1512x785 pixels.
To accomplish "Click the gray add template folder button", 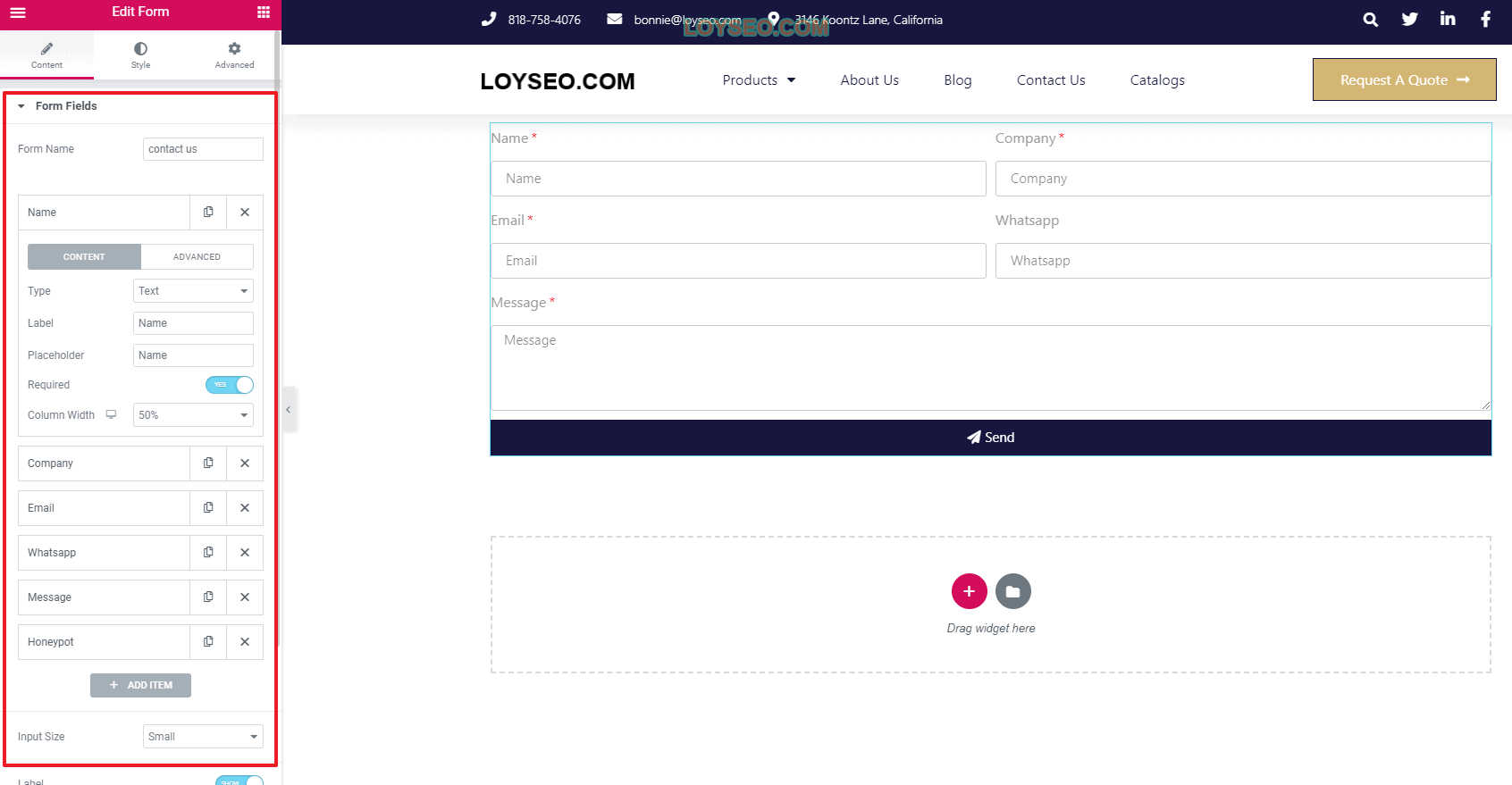I will (1012, 591).
